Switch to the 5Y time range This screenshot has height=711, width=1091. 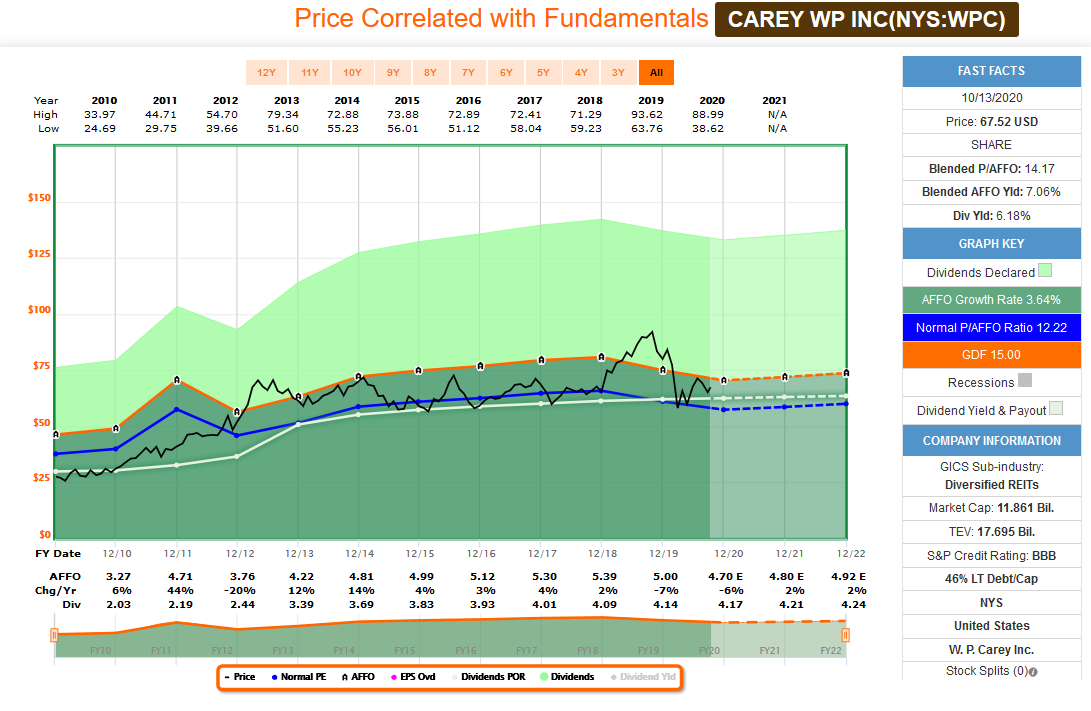click(x=543, y=72)
